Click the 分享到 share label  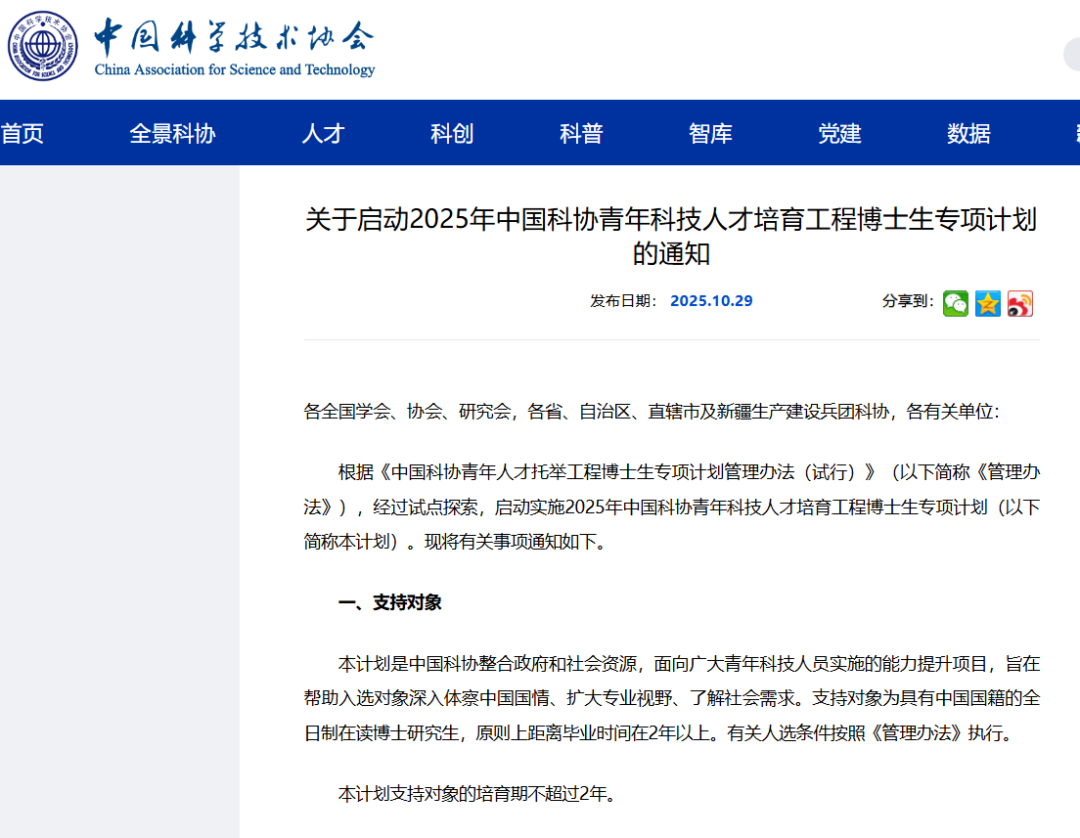click(904, 303)
